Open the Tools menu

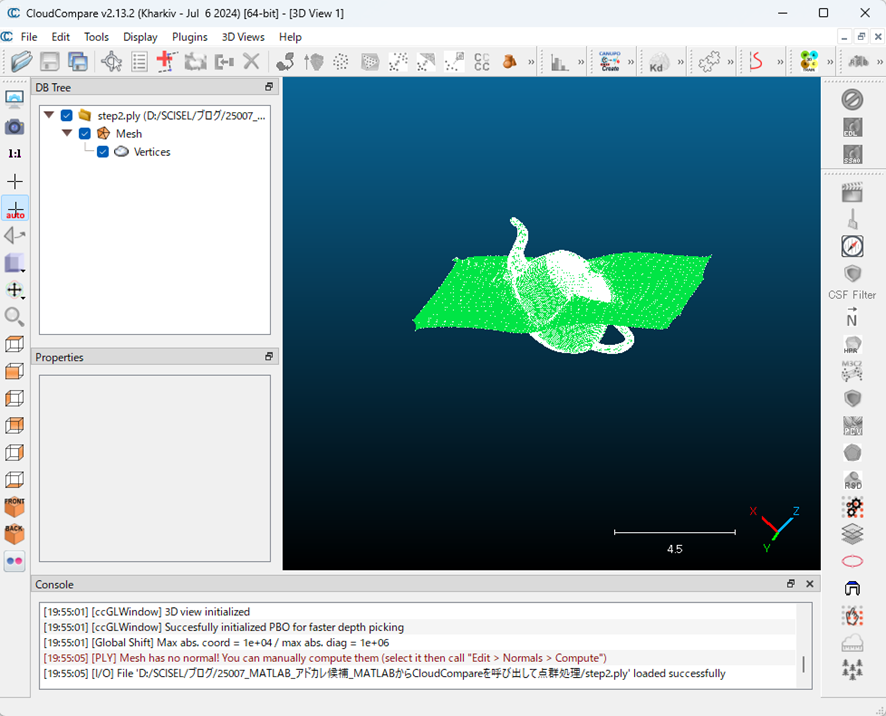point(96,37)
